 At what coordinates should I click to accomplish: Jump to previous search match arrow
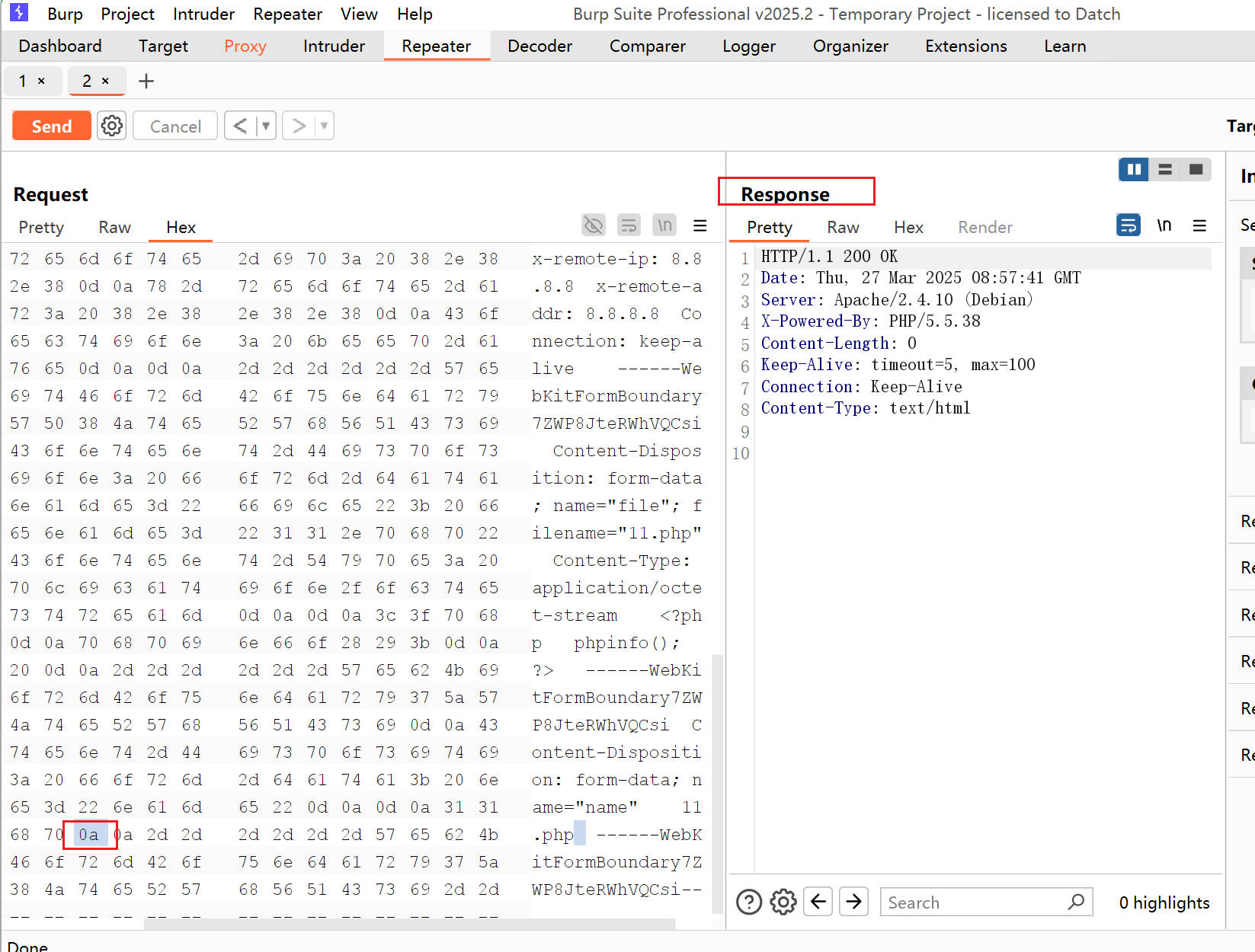point(818,902)
